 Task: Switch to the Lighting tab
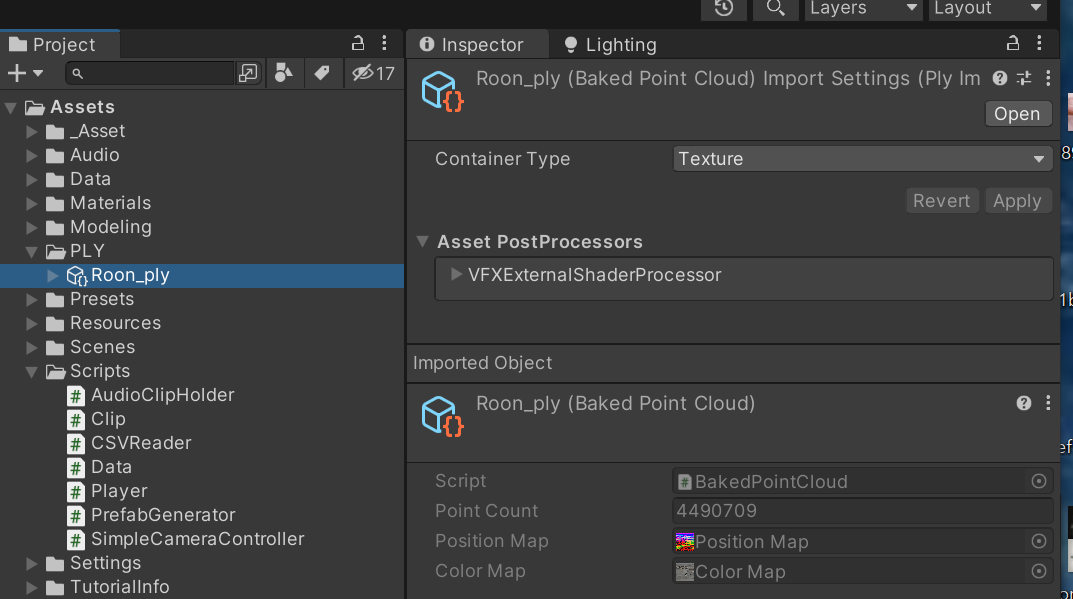click(610, 44)
